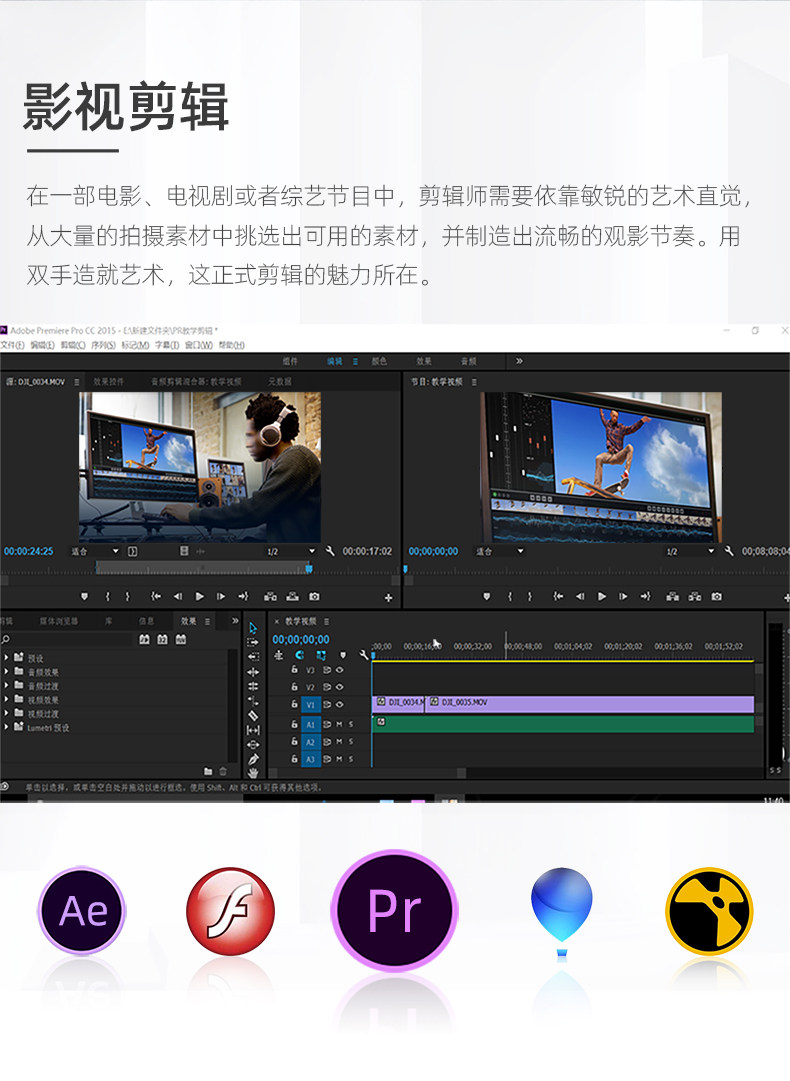Open Program monitor 1/2 resolution dropdown
The width and height of the screenshot is (790, 1081).
tap(690, 551)
